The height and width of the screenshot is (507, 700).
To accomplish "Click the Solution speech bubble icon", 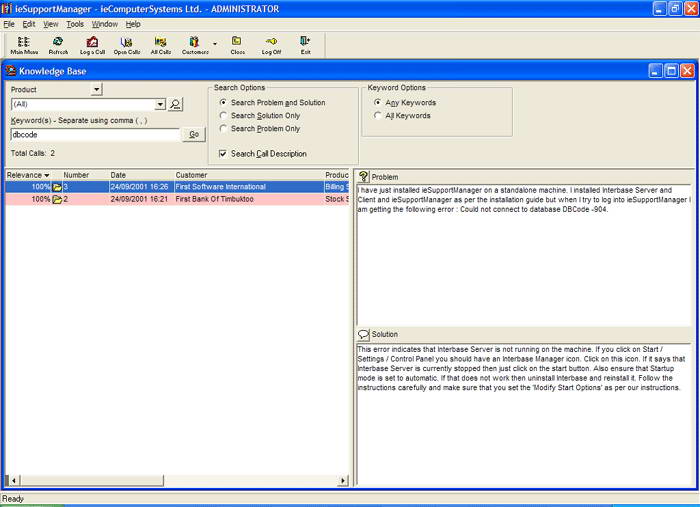I will point(364,334).
